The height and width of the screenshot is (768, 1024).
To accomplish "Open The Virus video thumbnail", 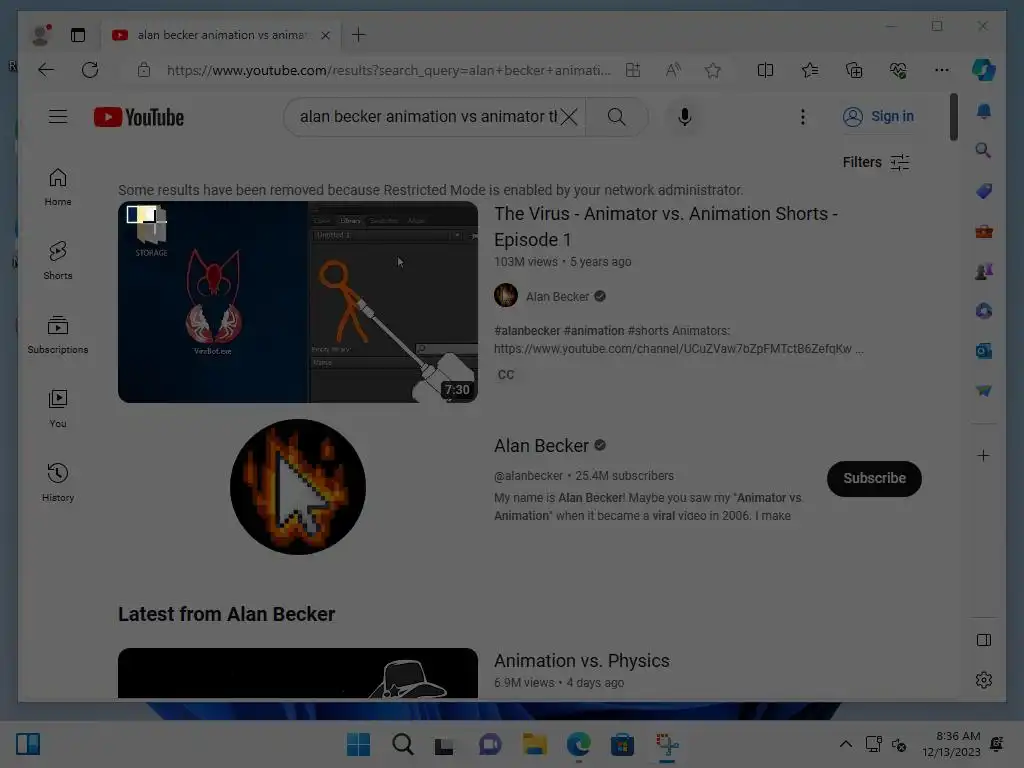I will (x=298, y=302).
